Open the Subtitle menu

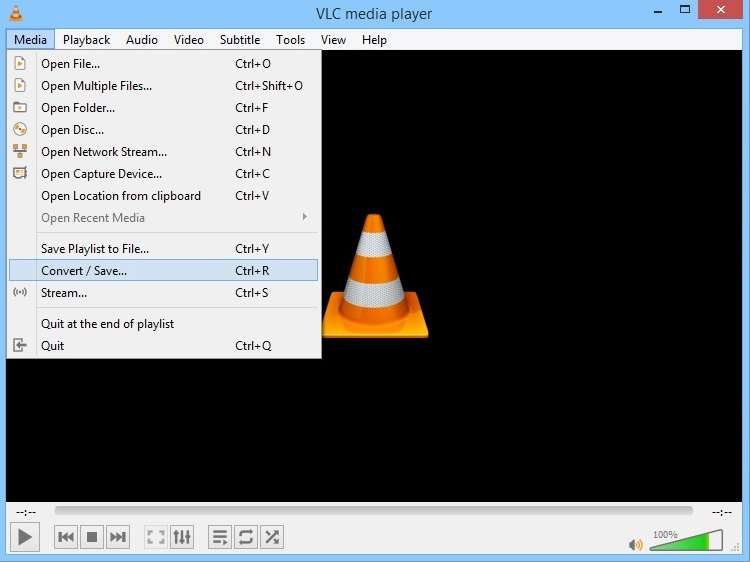tap(240, 40)
